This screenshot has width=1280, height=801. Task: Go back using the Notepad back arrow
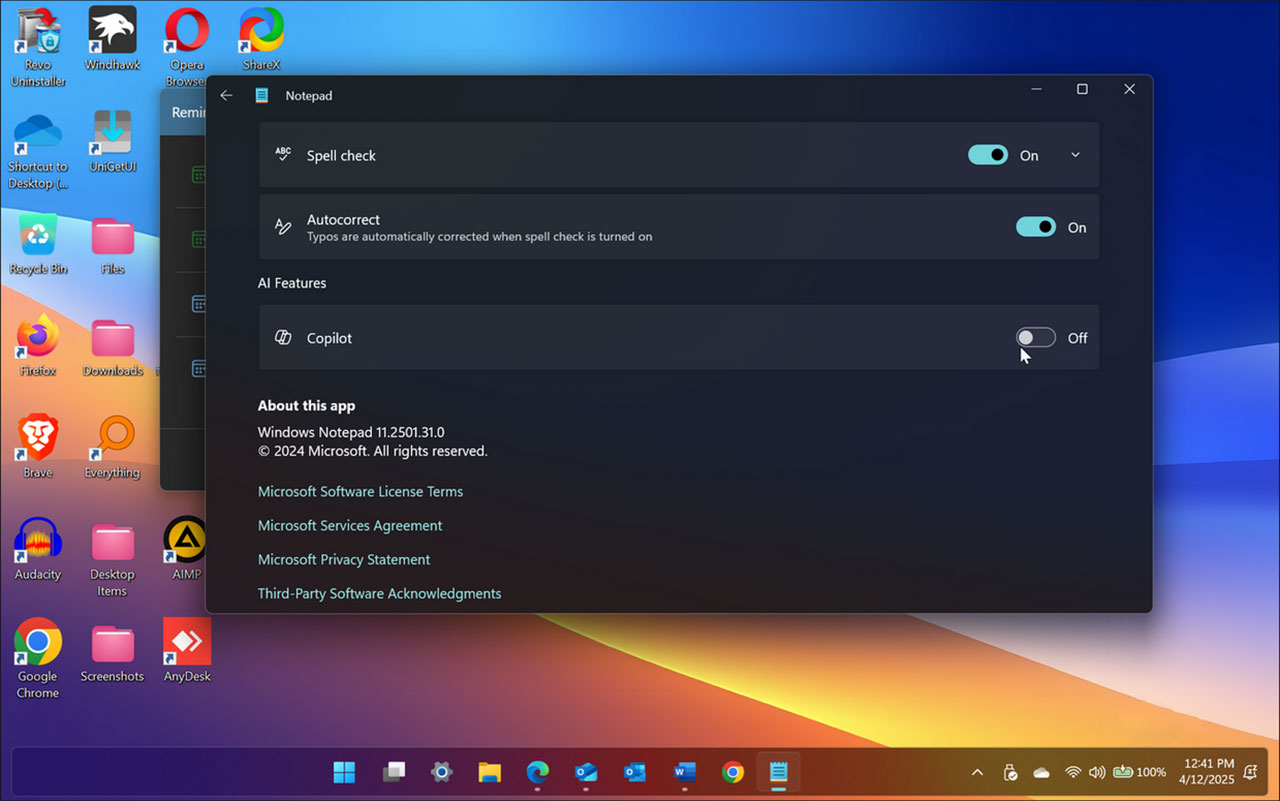click(226, 95)
